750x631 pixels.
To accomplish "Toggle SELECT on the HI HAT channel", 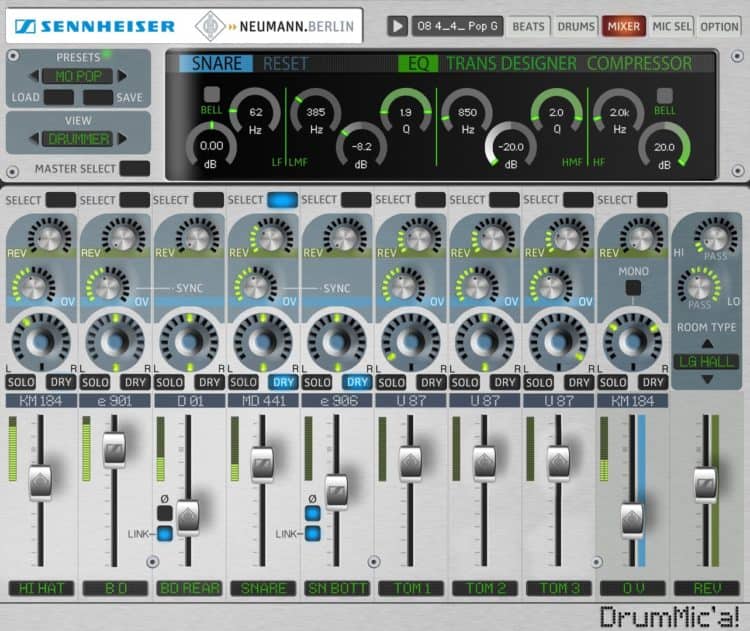I will [60, 199].
